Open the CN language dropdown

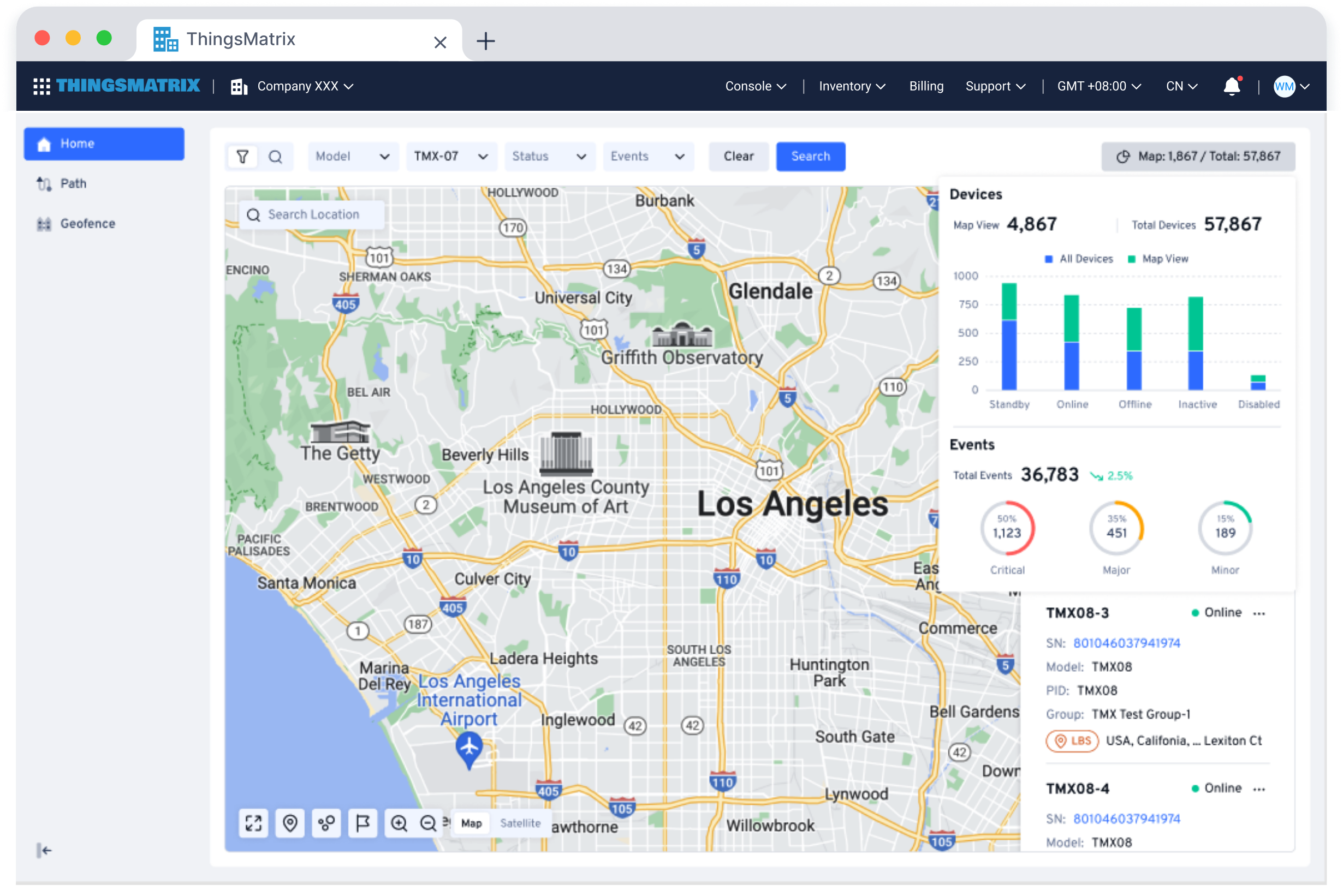(1181, 86)
